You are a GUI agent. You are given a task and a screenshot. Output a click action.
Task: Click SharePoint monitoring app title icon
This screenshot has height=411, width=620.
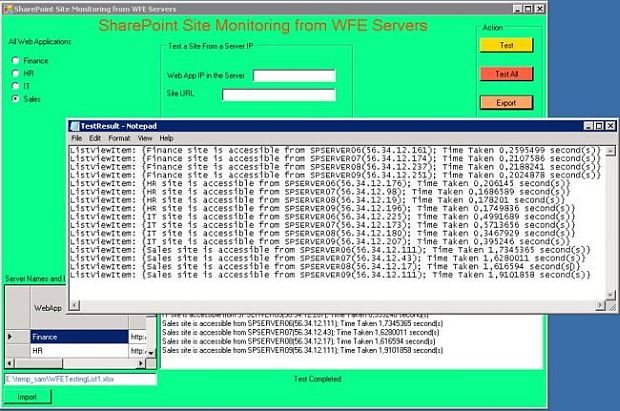[8, 9]
